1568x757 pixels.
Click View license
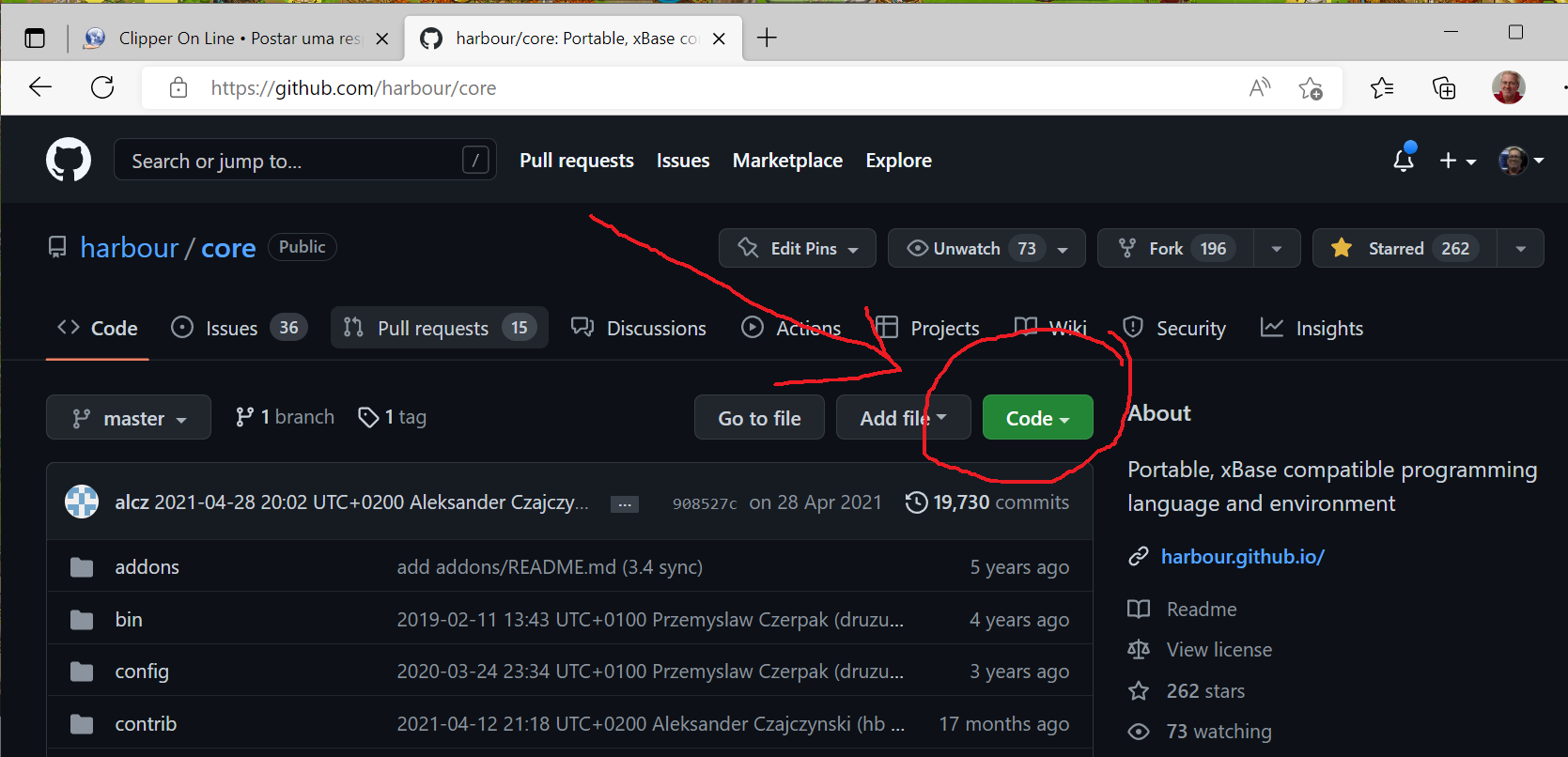tap(1200, 650)
